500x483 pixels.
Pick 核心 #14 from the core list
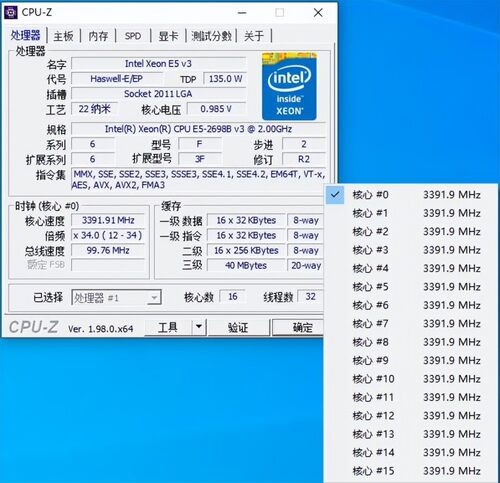coord(410,453)
